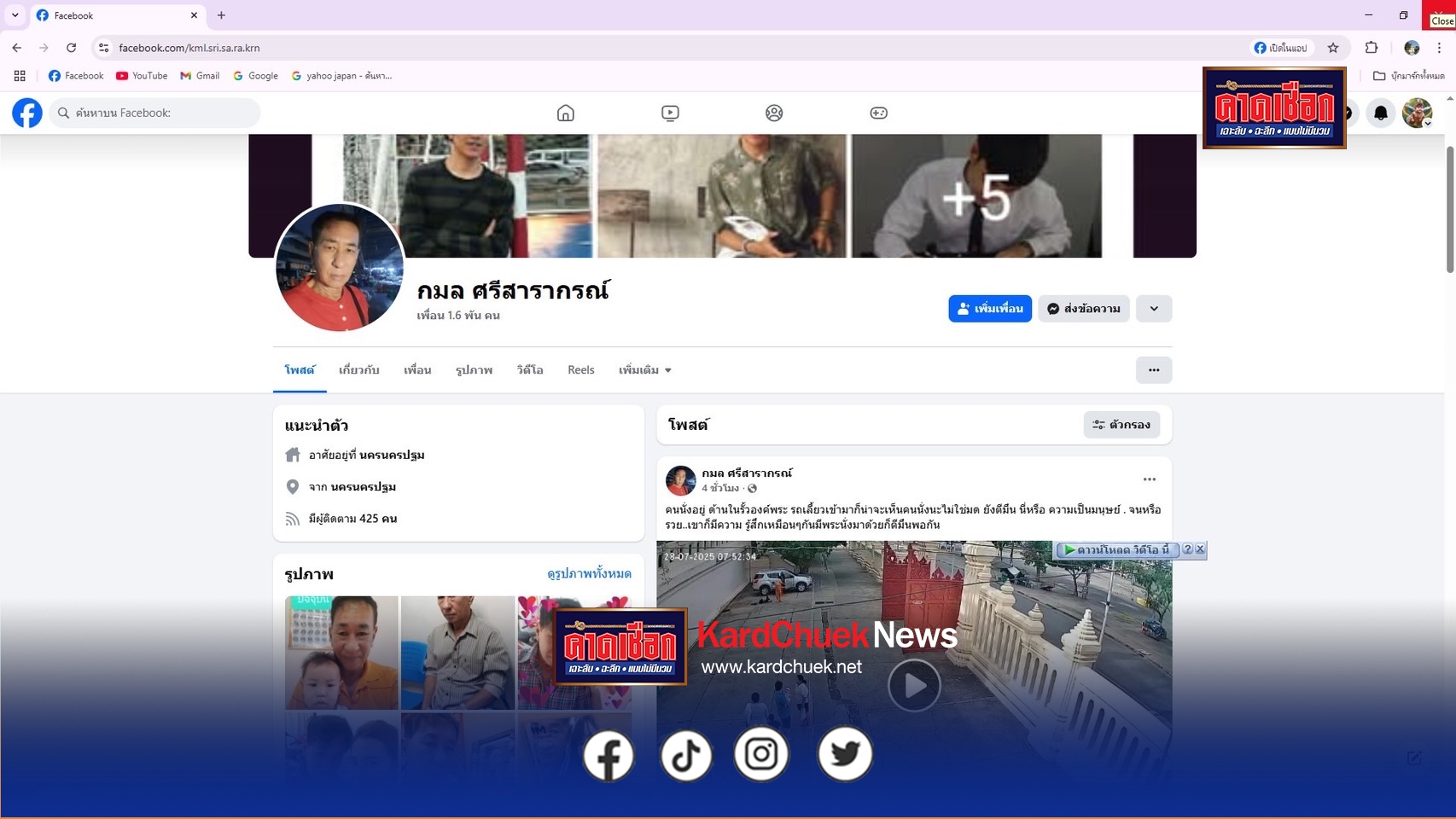1456x819 pixels.
Task: Switch to the Reels tab
Action: pyautogui.click(x=580, y=370)
